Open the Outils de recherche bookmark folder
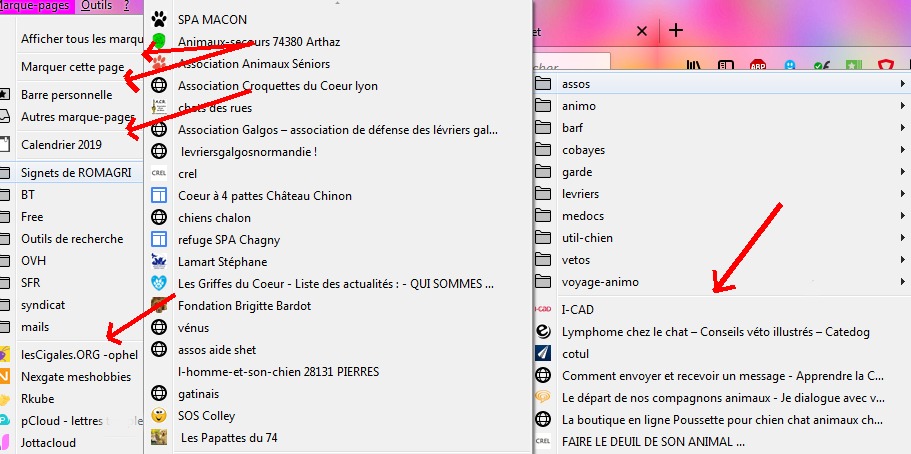Viewport: 911px width, 454px height. click(x=71, y=239)
